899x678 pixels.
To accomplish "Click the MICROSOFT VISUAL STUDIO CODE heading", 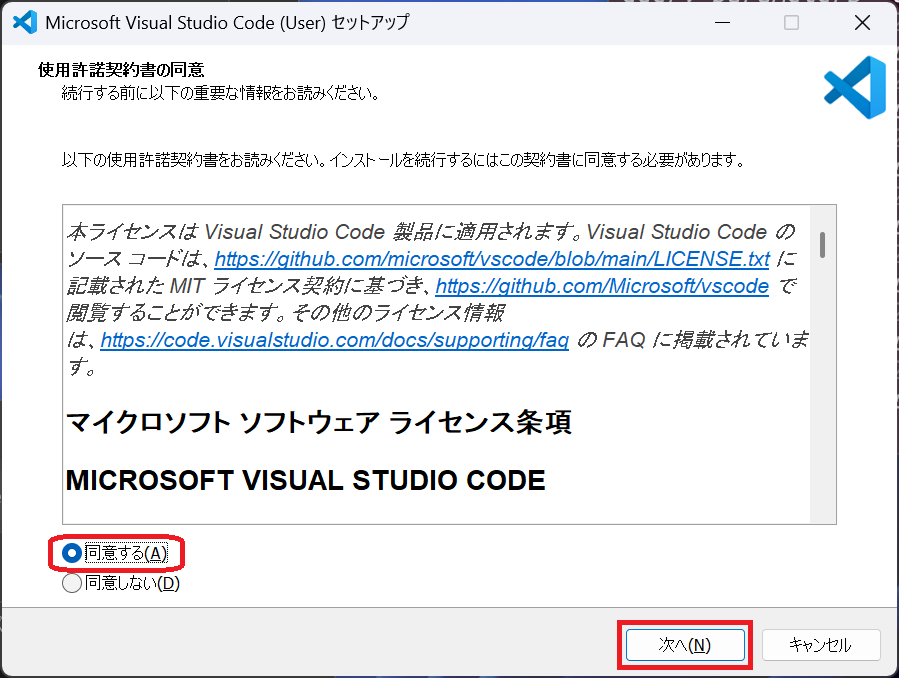I will [x=305, y=480].
